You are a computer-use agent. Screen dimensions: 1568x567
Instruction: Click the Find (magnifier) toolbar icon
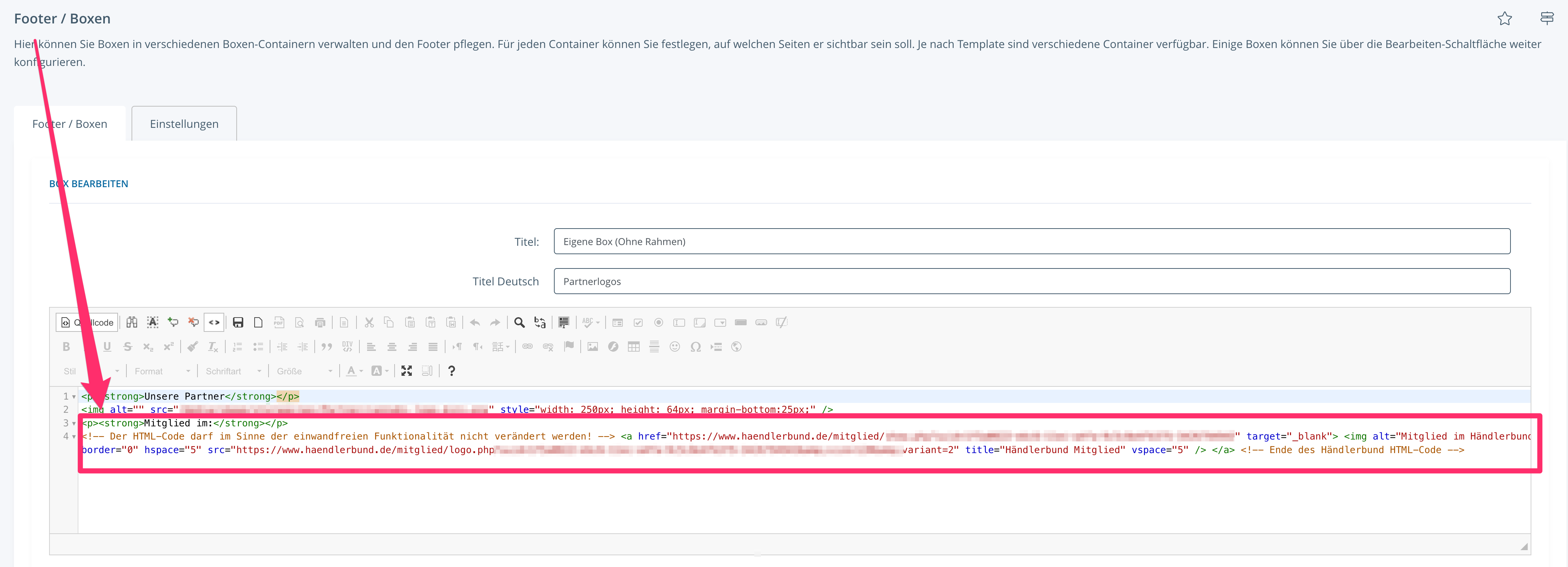pyautogui.click(x=519, y=322)
